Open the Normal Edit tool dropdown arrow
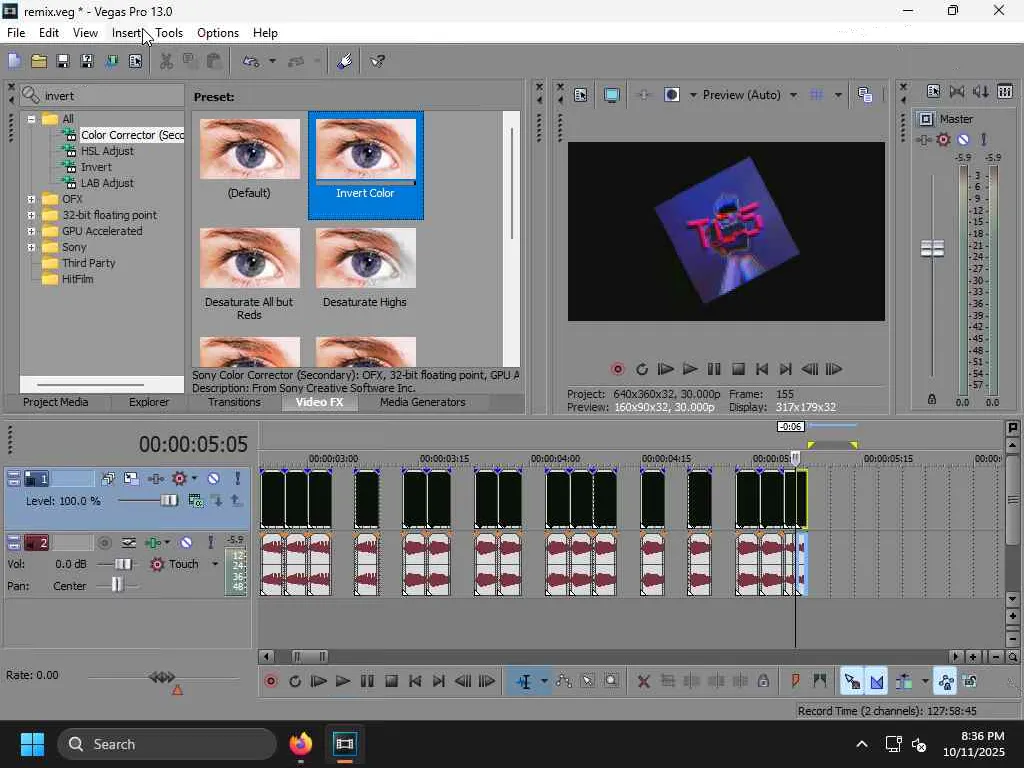1024x768 pixels. [x=544, y=682]
